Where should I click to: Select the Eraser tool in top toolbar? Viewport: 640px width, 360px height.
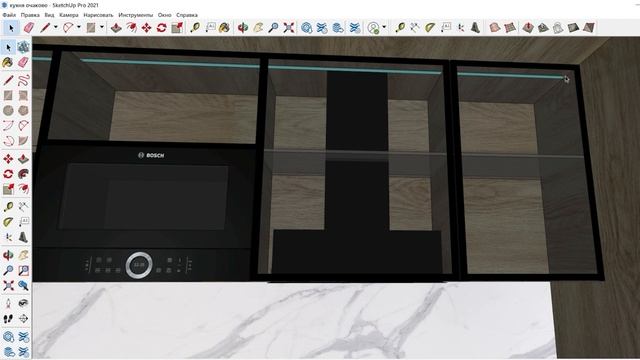click(29, 28)
